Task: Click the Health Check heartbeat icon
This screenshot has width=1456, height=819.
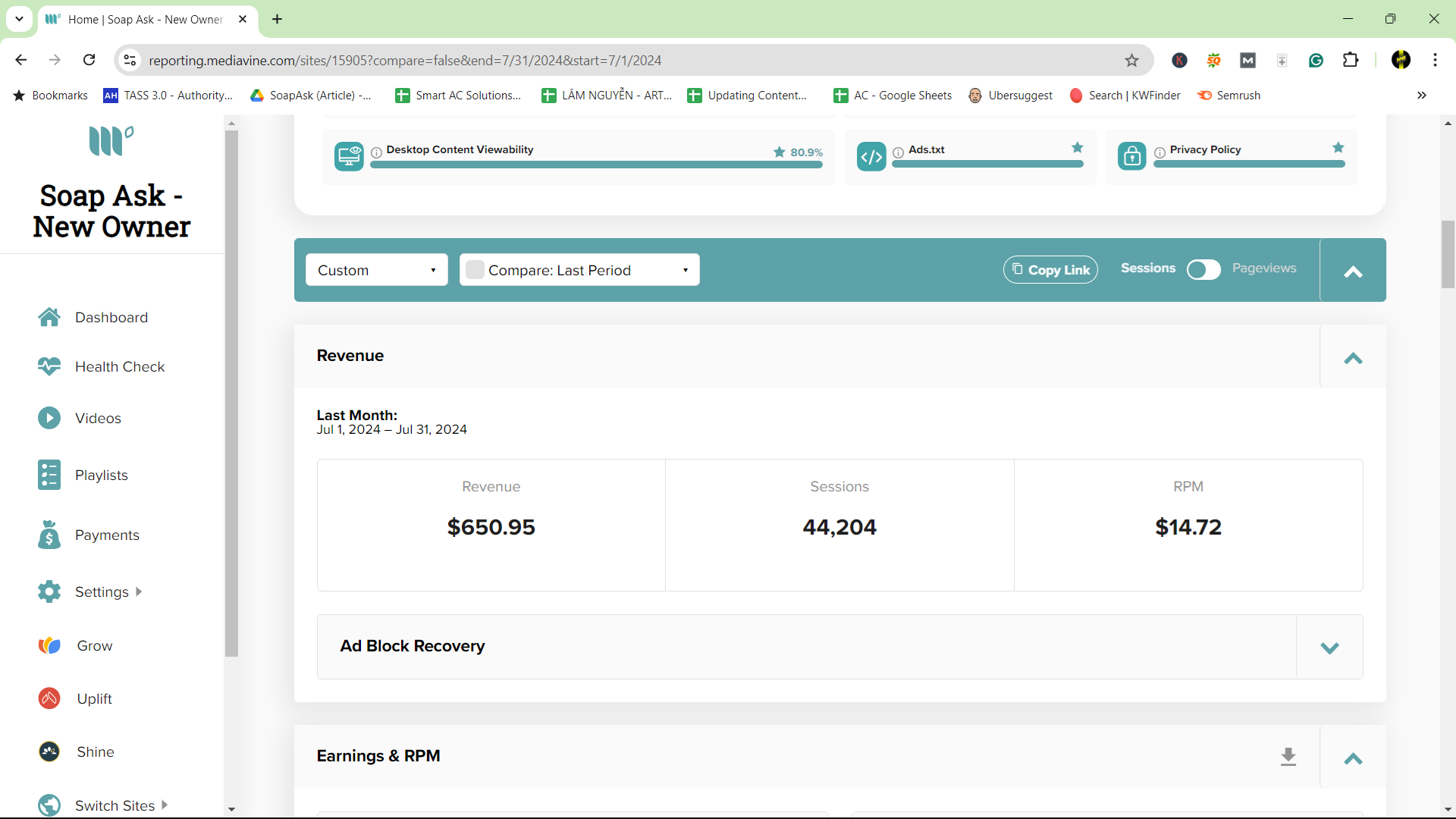Action: (x=49, y=366)
